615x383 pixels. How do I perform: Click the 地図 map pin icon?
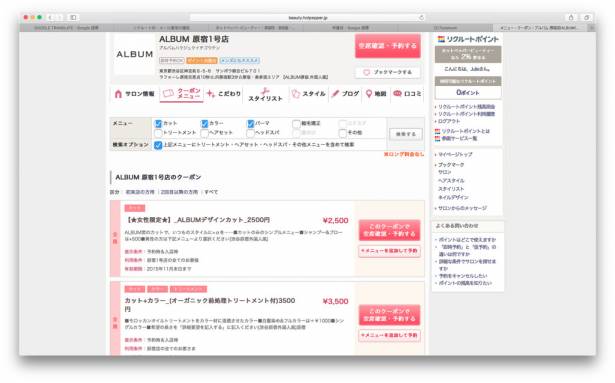(369, 94)
